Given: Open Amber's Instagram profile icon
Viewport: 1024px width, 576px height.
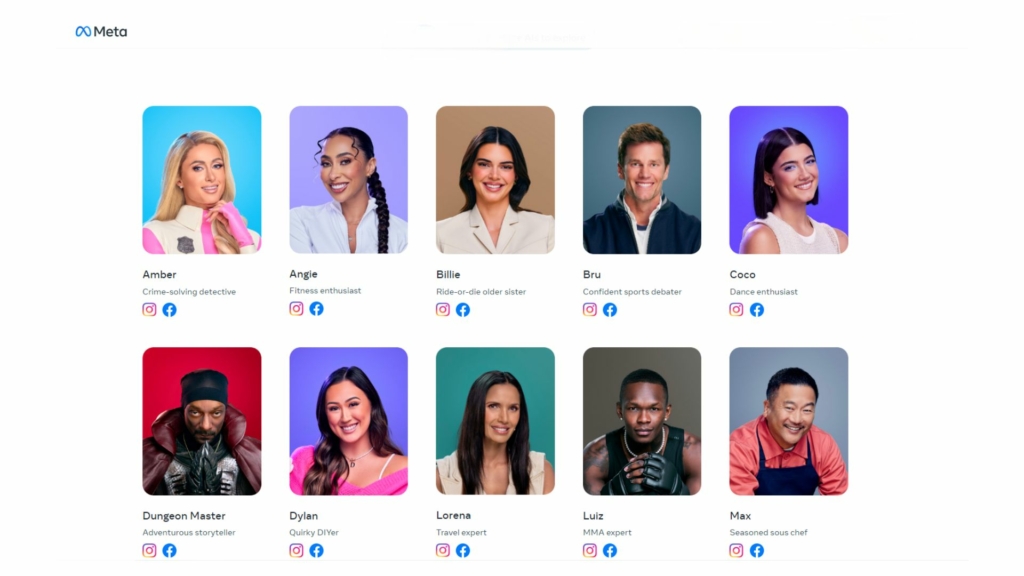Looking at the screenshot, I should tap(150, 310).
